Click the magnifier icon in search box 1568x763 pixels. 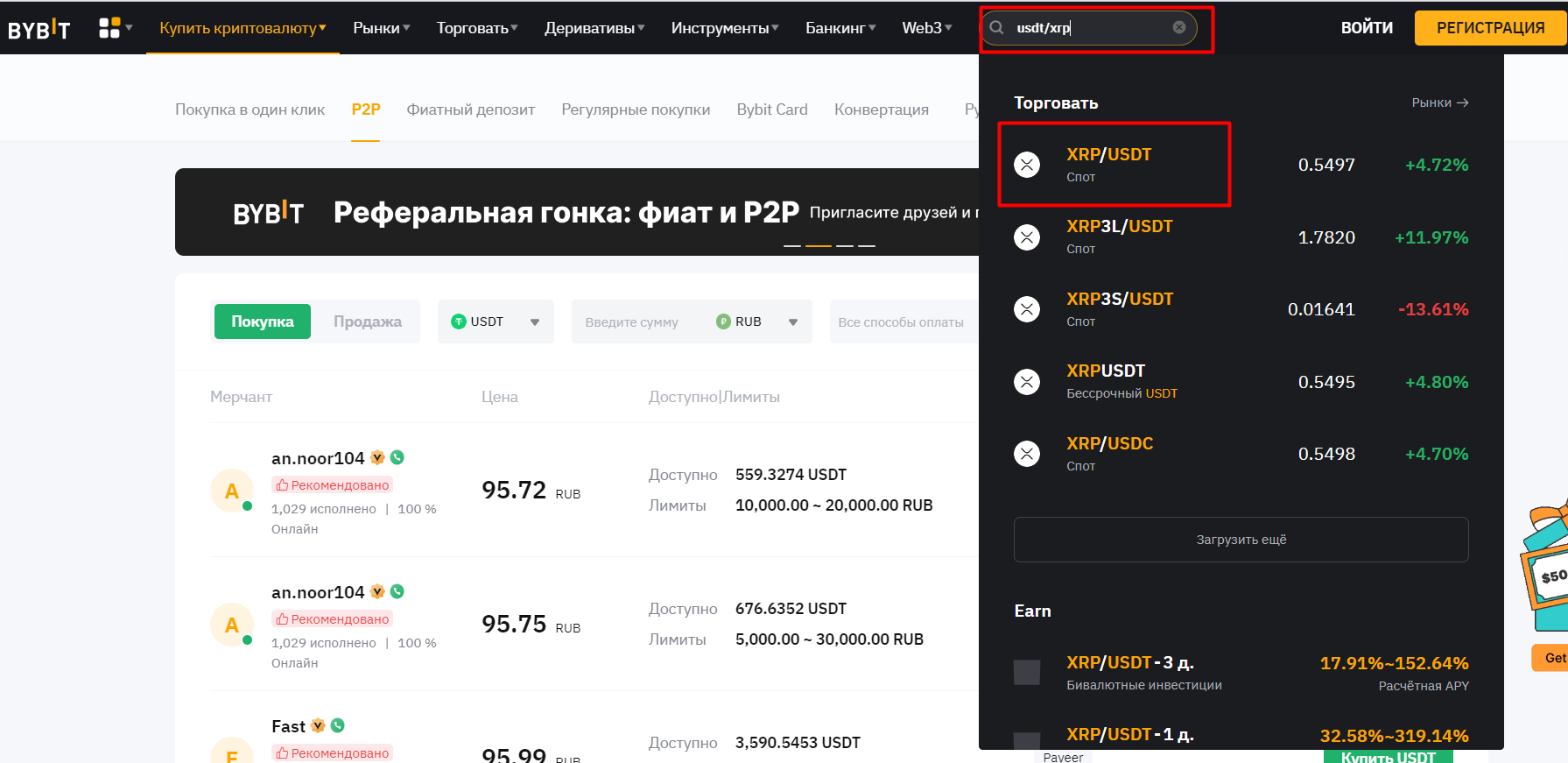coord(996,27)
